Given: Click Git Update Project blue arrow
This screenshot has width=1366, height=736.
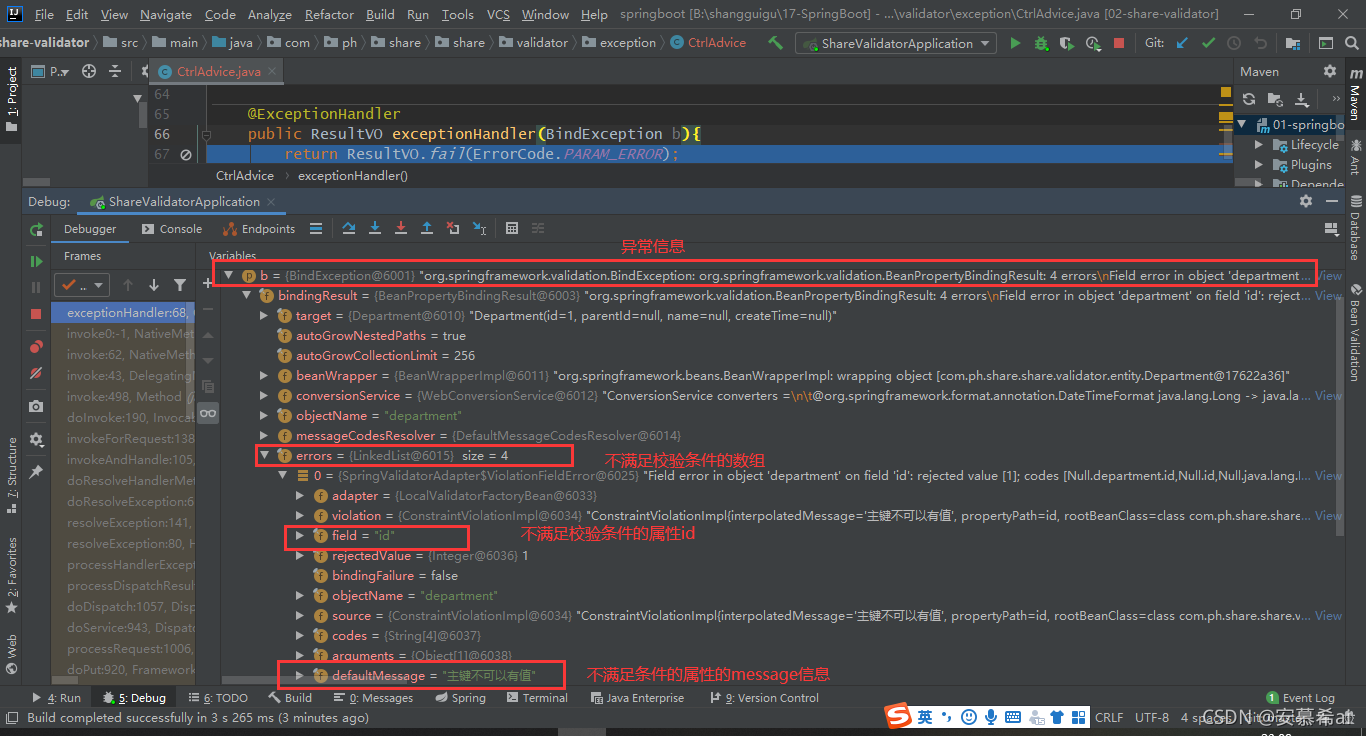Looking at the screenshot, I should (1183, 43).
